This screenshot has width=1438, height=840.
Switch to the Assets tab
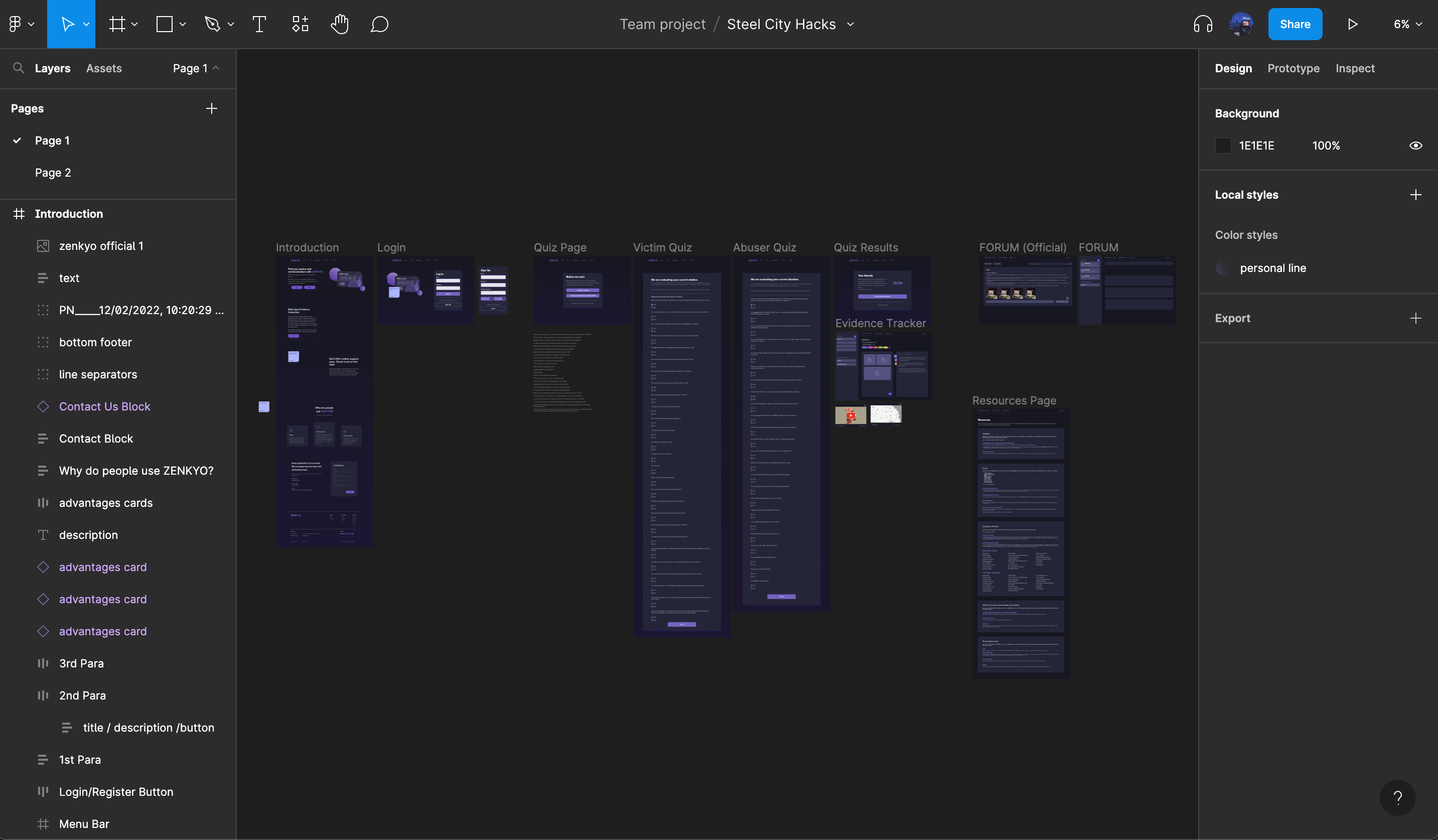[104, 68]
